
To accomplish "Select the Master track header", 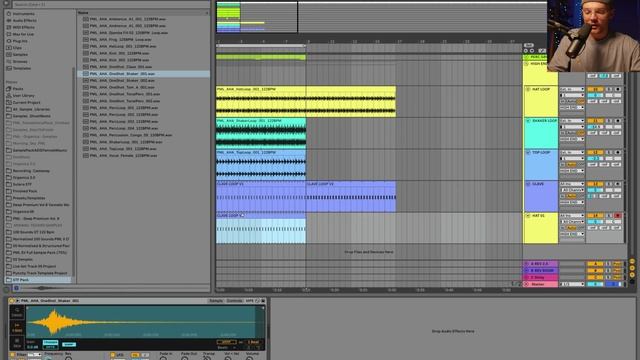I will coord(540,284).
